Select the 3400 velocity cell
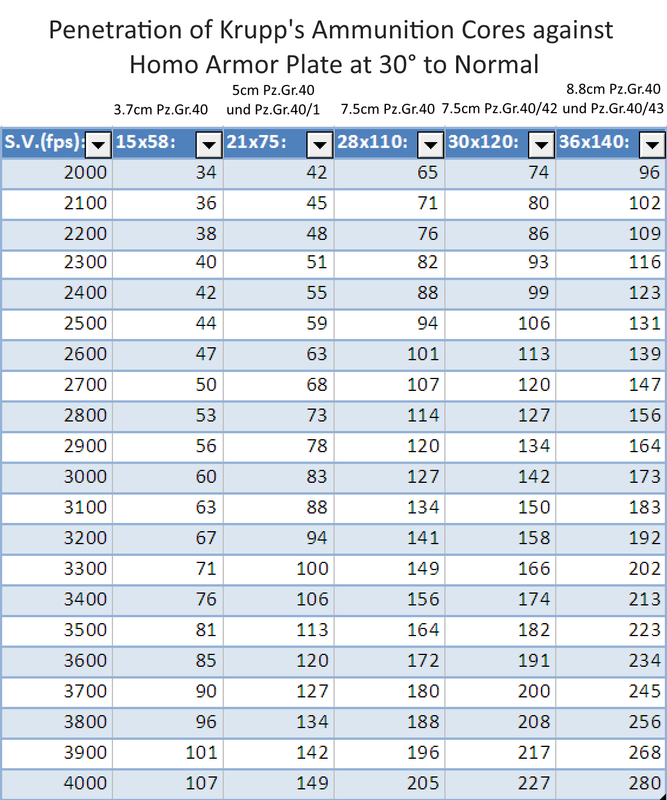The width and height of the screenshot is (667, 800). pos(57,600)
